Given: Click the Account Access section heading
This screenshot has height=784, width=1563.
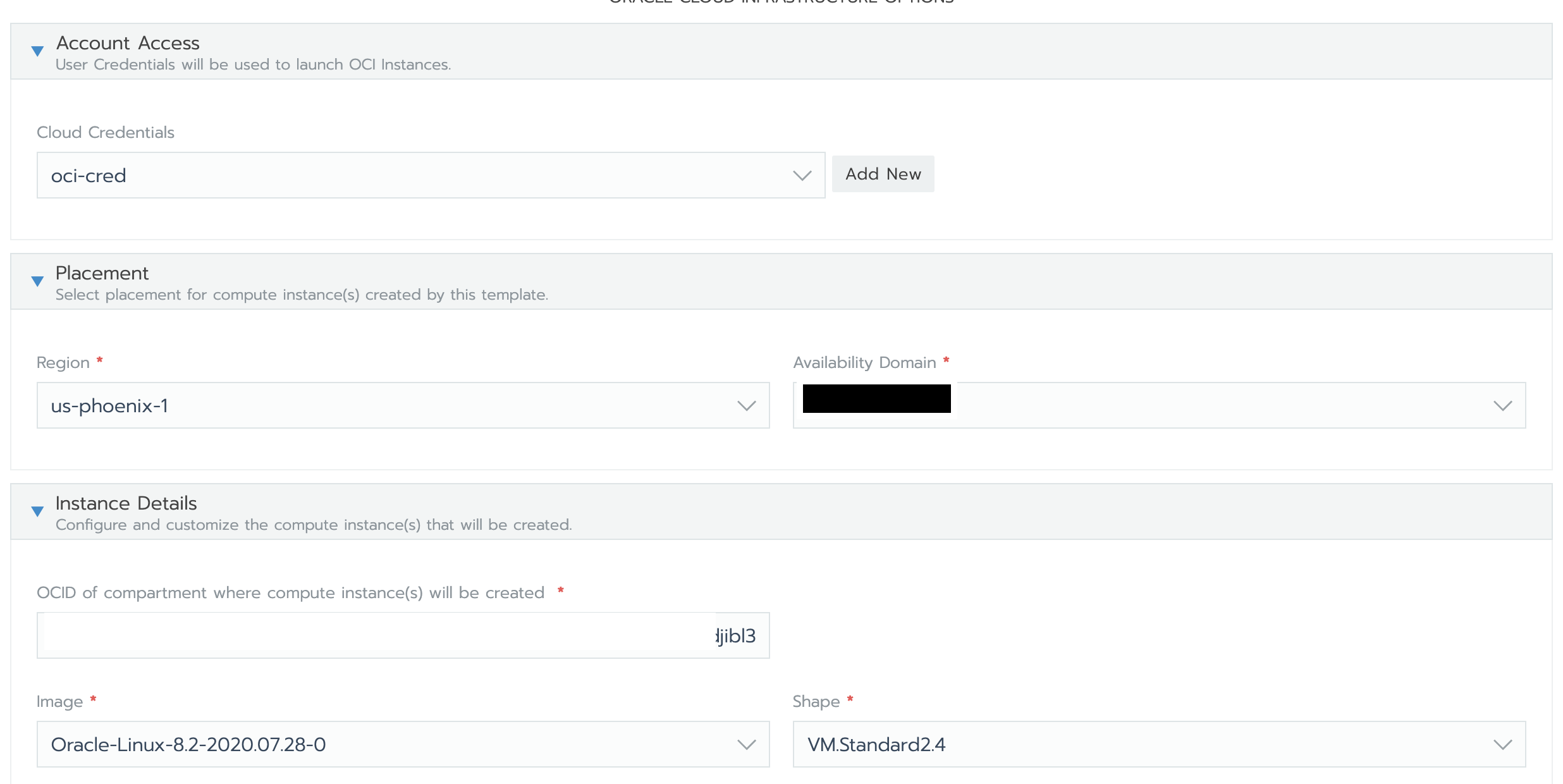Looking at the screenshot, I should [127, 42].
